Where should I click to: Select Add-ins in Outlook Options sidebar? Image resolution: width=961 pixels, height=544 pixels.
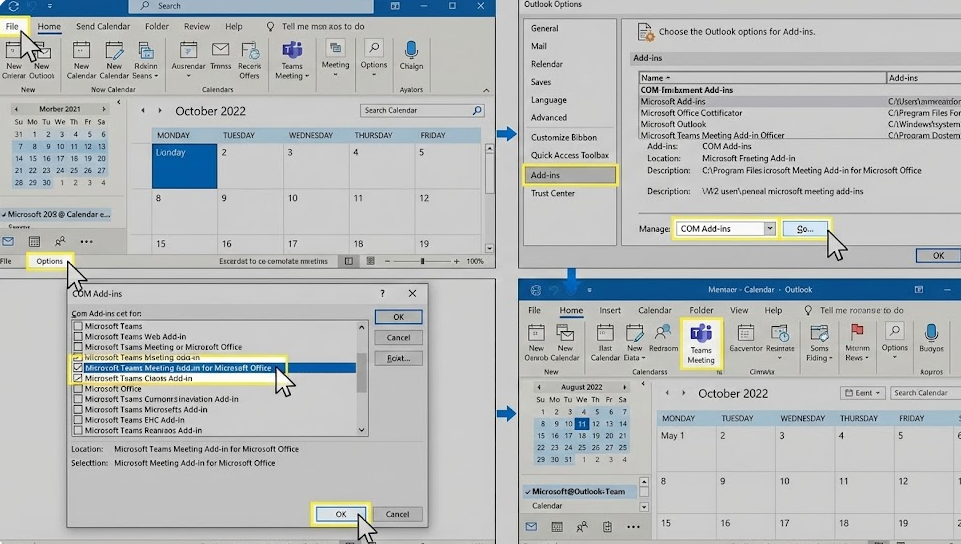coord(572,175)
